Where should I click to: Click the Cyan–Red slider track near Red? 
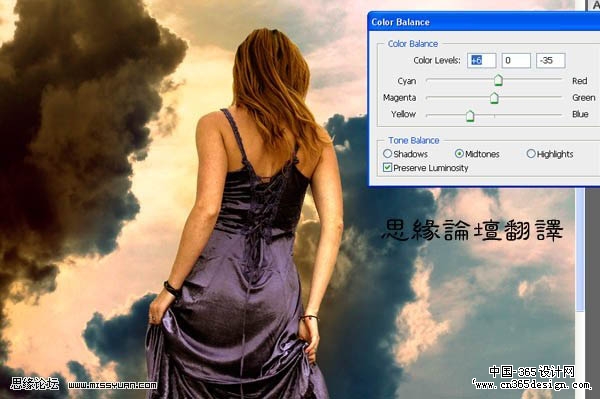pos(543,80)
